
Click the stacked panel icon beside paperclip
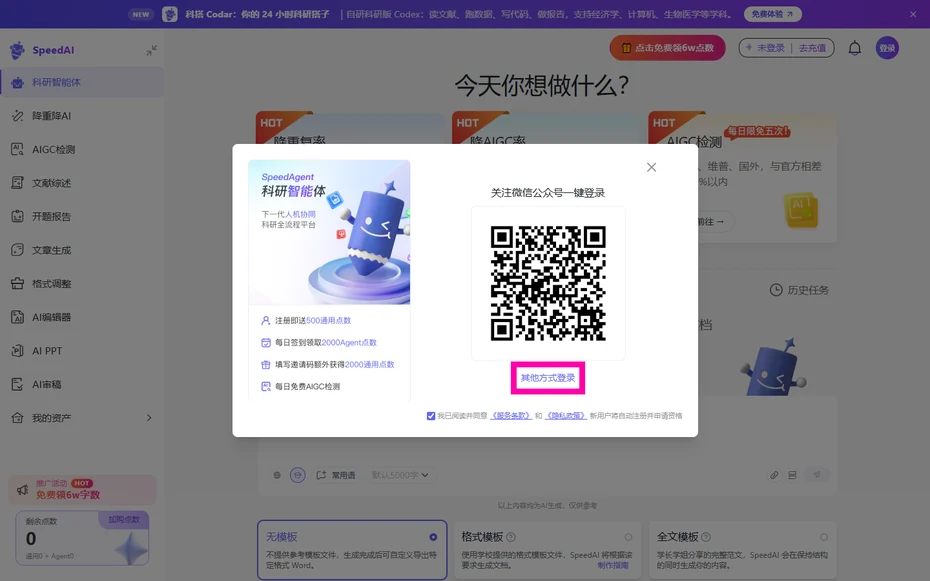pyautogui.click(x=792, y=475)
